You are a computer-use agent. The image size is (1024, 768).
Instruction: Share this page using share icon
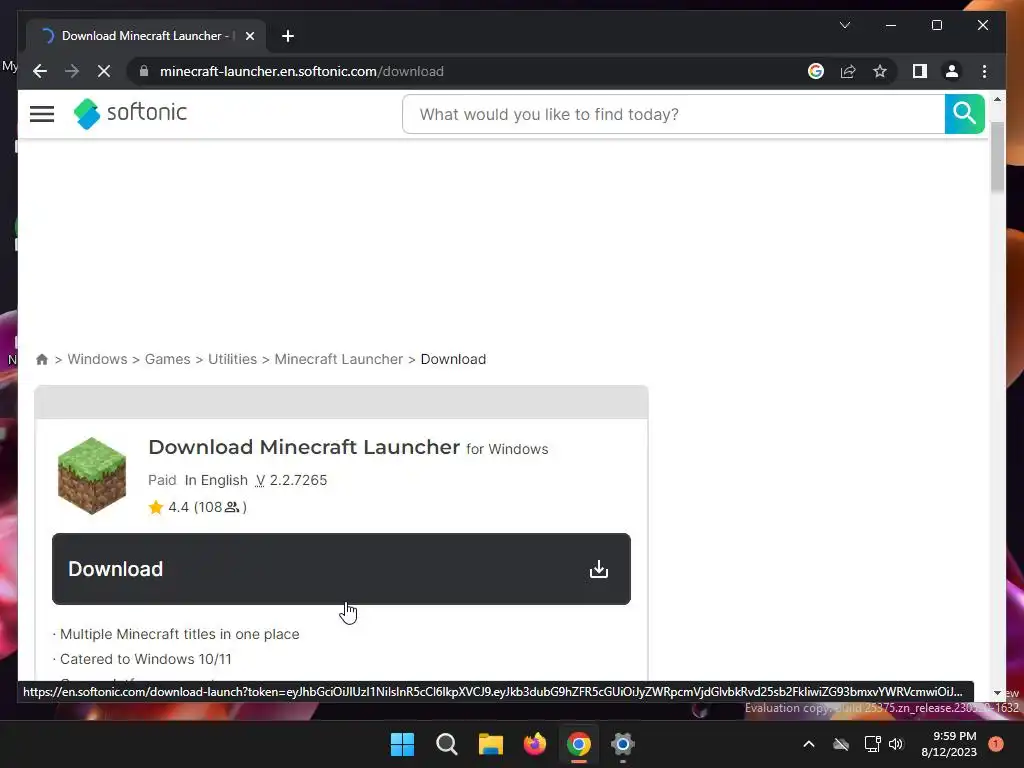coord(848,71)
